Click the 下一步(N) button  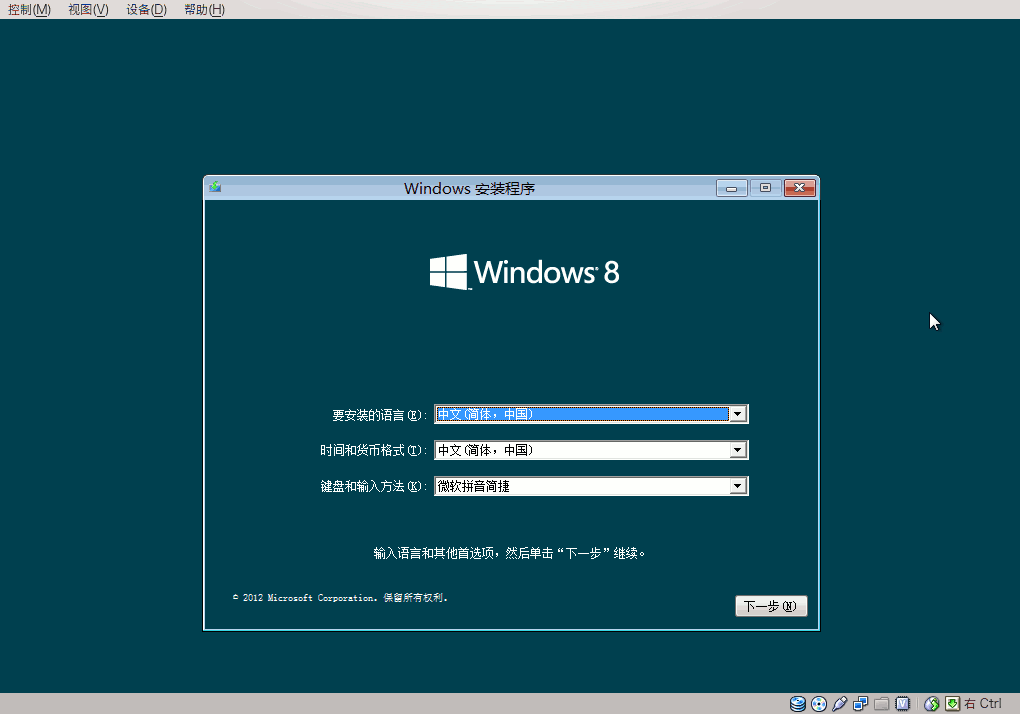771,606
